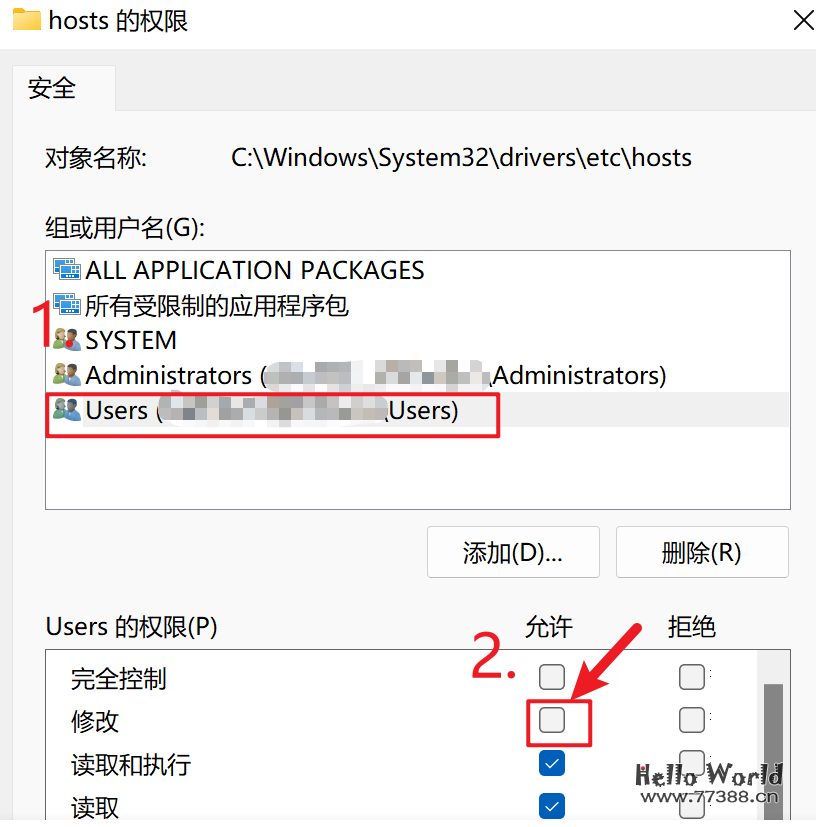
Task: Check 拒绝 for 修改
Action: [691, 720]
